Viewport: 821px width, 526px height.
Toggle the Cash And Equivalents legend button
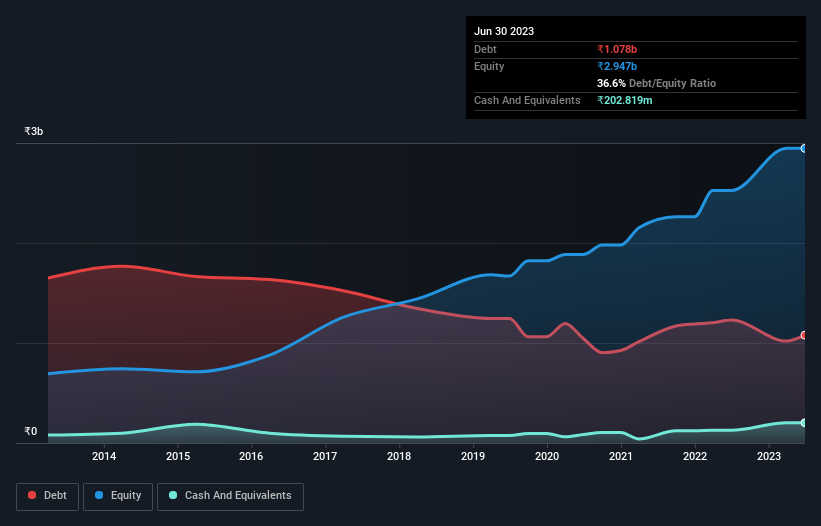click(230, 496)
